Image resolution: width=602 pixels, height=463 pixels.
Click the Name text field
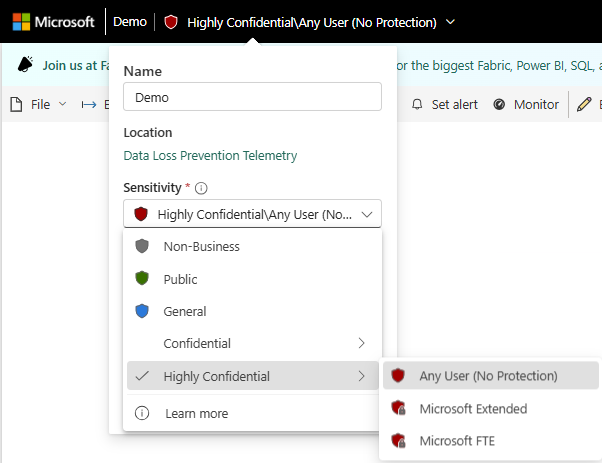click(x=252, y=97)
